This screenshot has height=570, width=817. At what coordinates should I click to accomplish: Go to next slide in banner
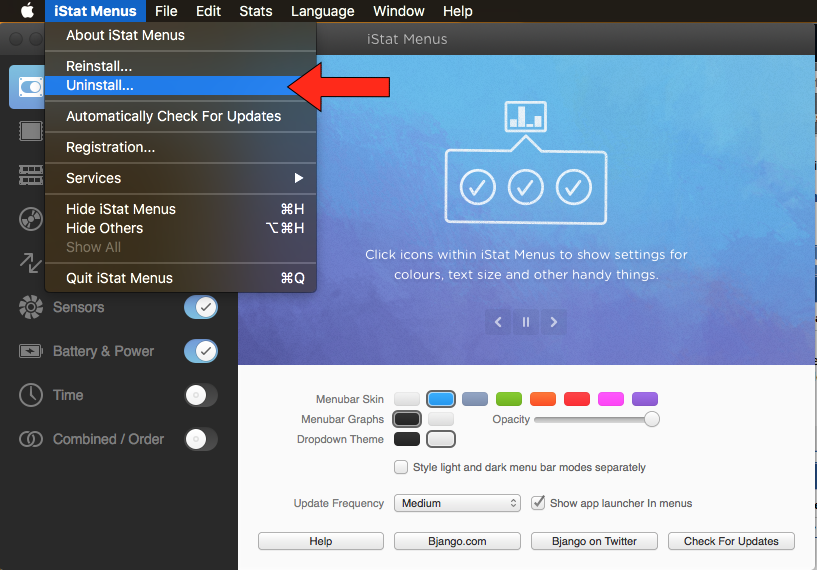(x=553, y=322)
